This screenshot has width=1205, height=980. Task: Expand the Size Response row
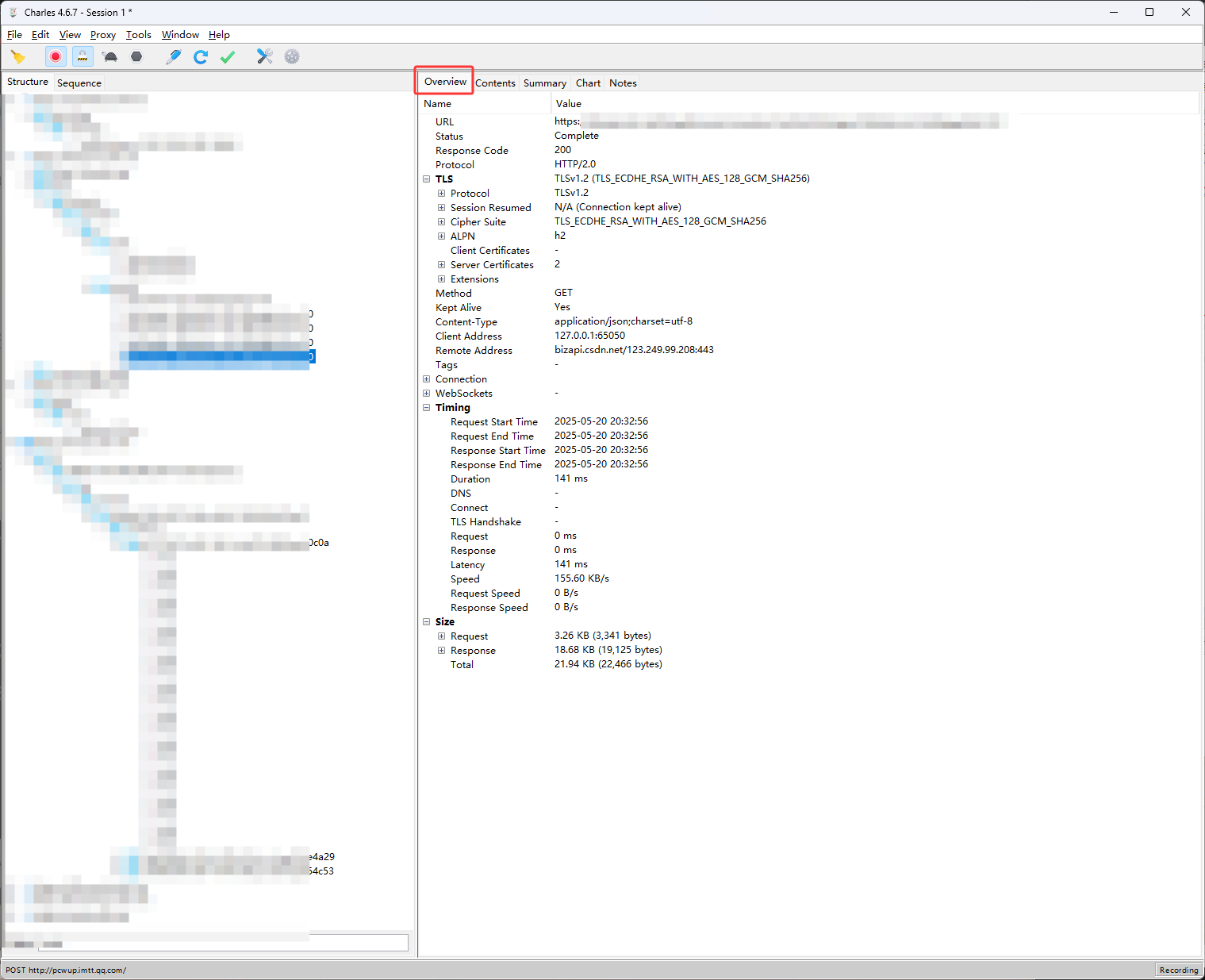point(442,651)
